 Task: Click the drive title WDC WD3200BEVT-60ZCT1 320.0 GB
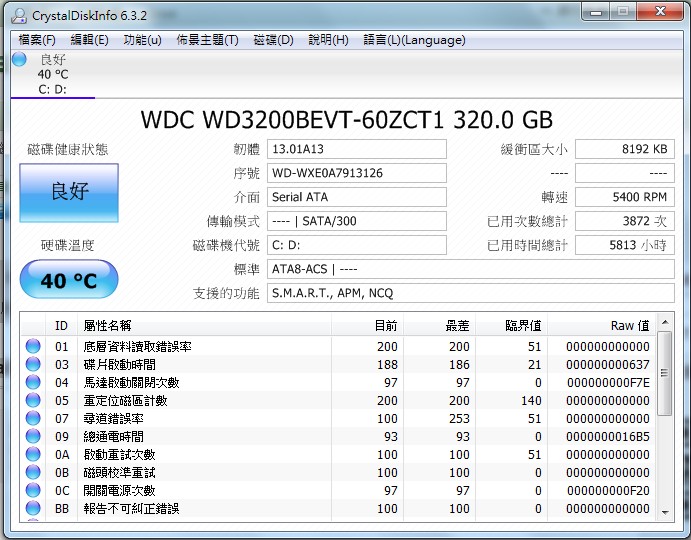click(x=346, y=119)
